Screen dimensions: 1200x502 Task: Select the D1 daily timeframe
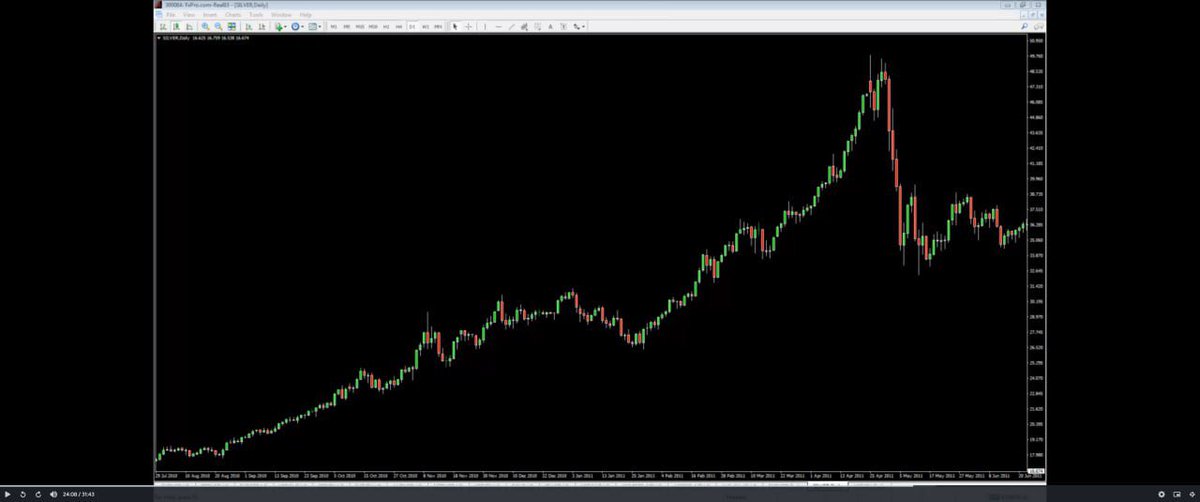412,27
